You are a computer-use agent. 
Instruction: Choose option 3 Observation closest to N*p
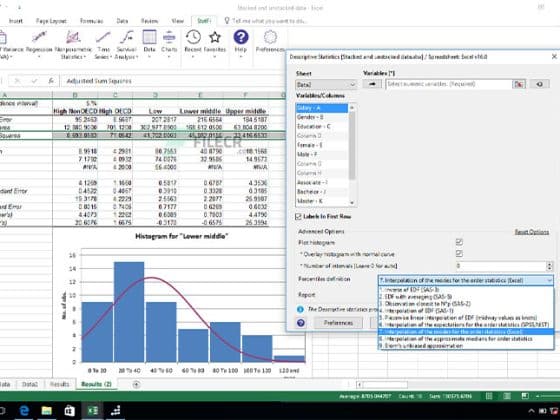(x=466, y=304)
